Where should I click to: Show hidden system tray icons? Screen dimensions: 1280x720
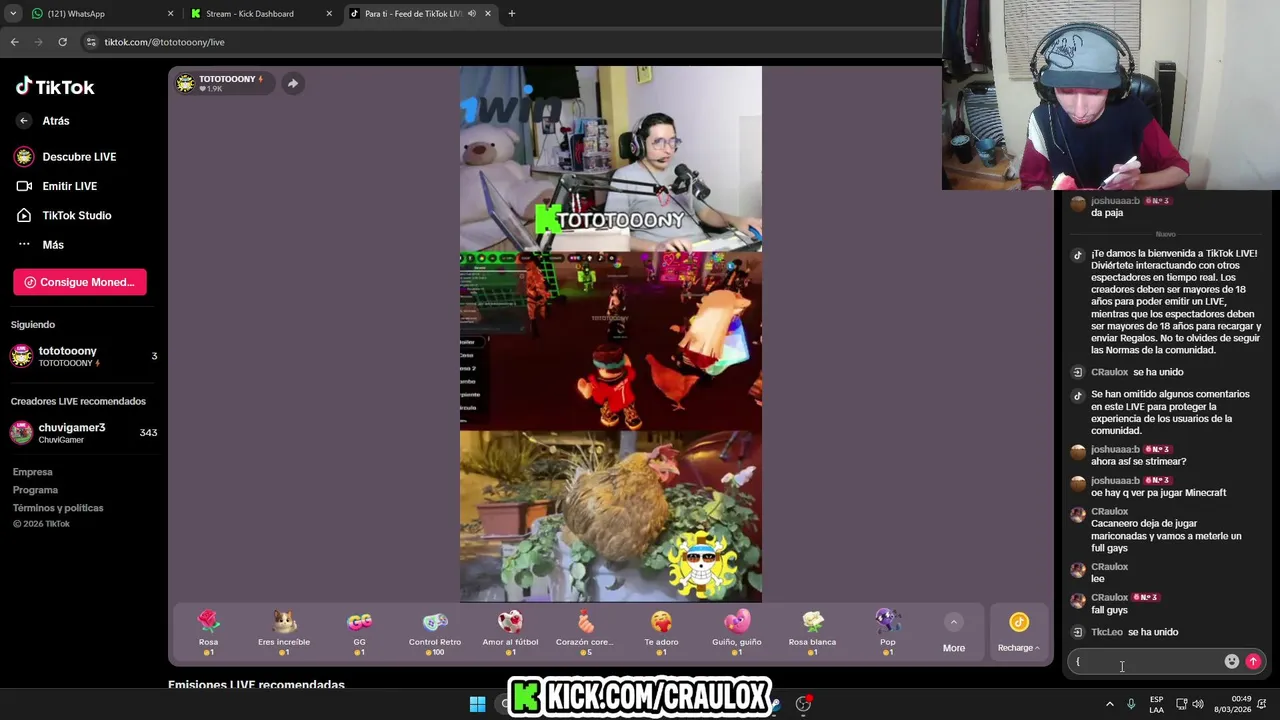[1109, 704]
